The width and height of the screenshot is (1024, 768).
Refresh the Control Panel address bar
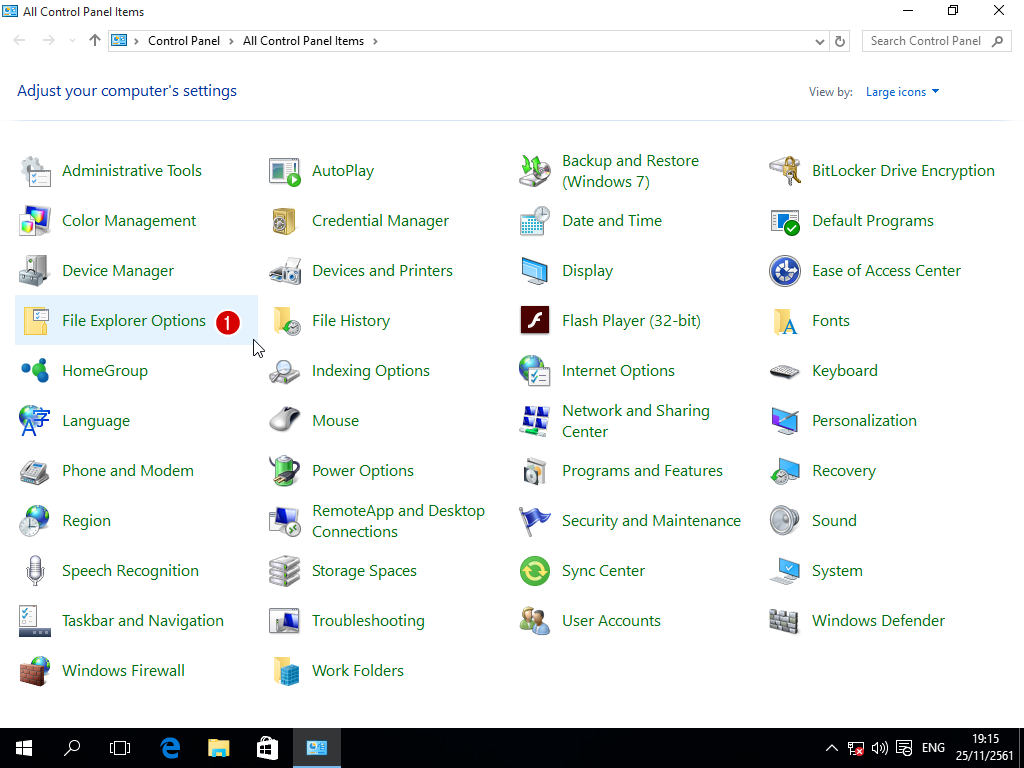tap(841, 42)
